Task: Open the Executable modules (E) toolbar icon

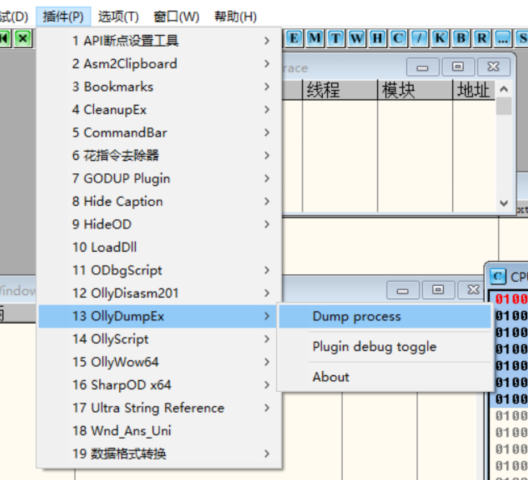Action: (x=294, y=38)
